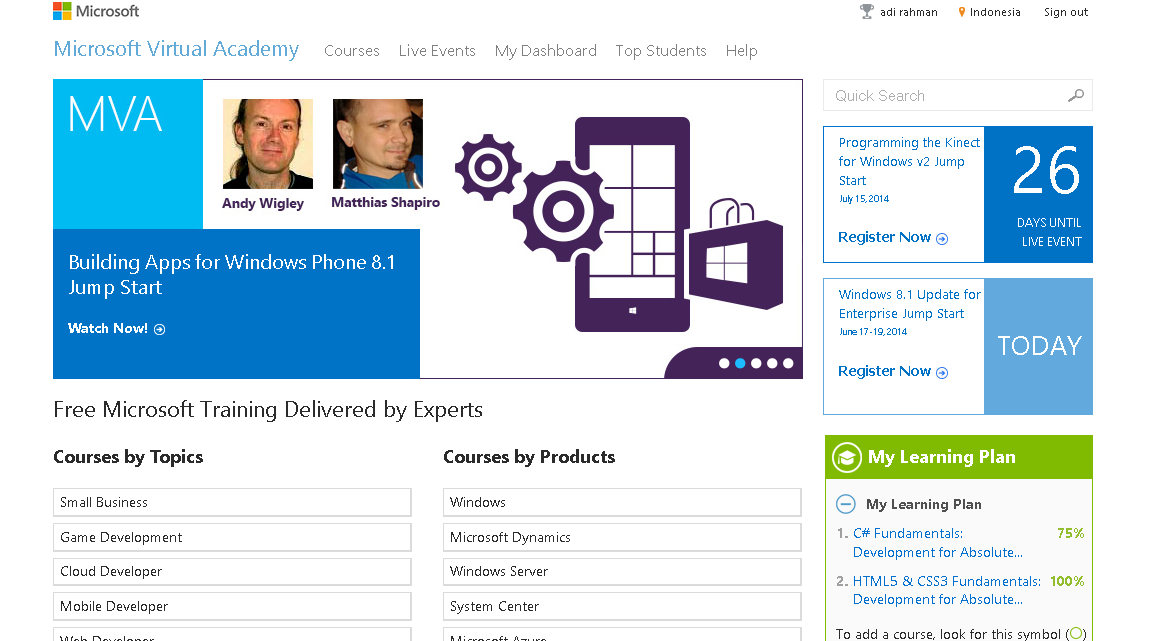The width and height of the screenshot is (1167, 641).
Task: Click the trophy icon next to adi rahman
Action: pos(866,12)
